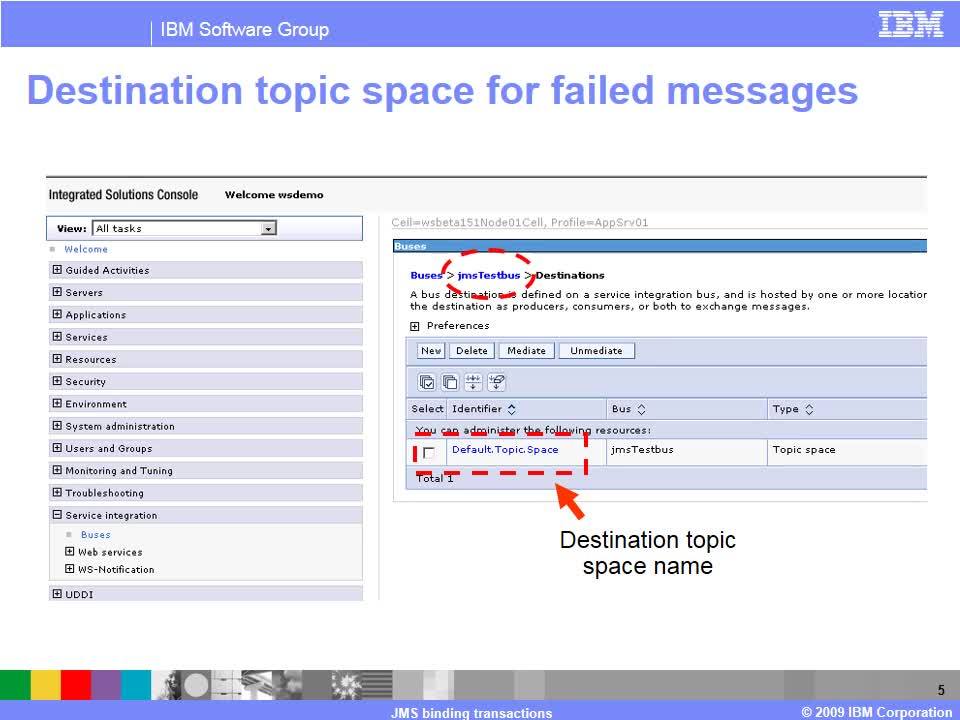Open the View All tasks dropdown

185,228
